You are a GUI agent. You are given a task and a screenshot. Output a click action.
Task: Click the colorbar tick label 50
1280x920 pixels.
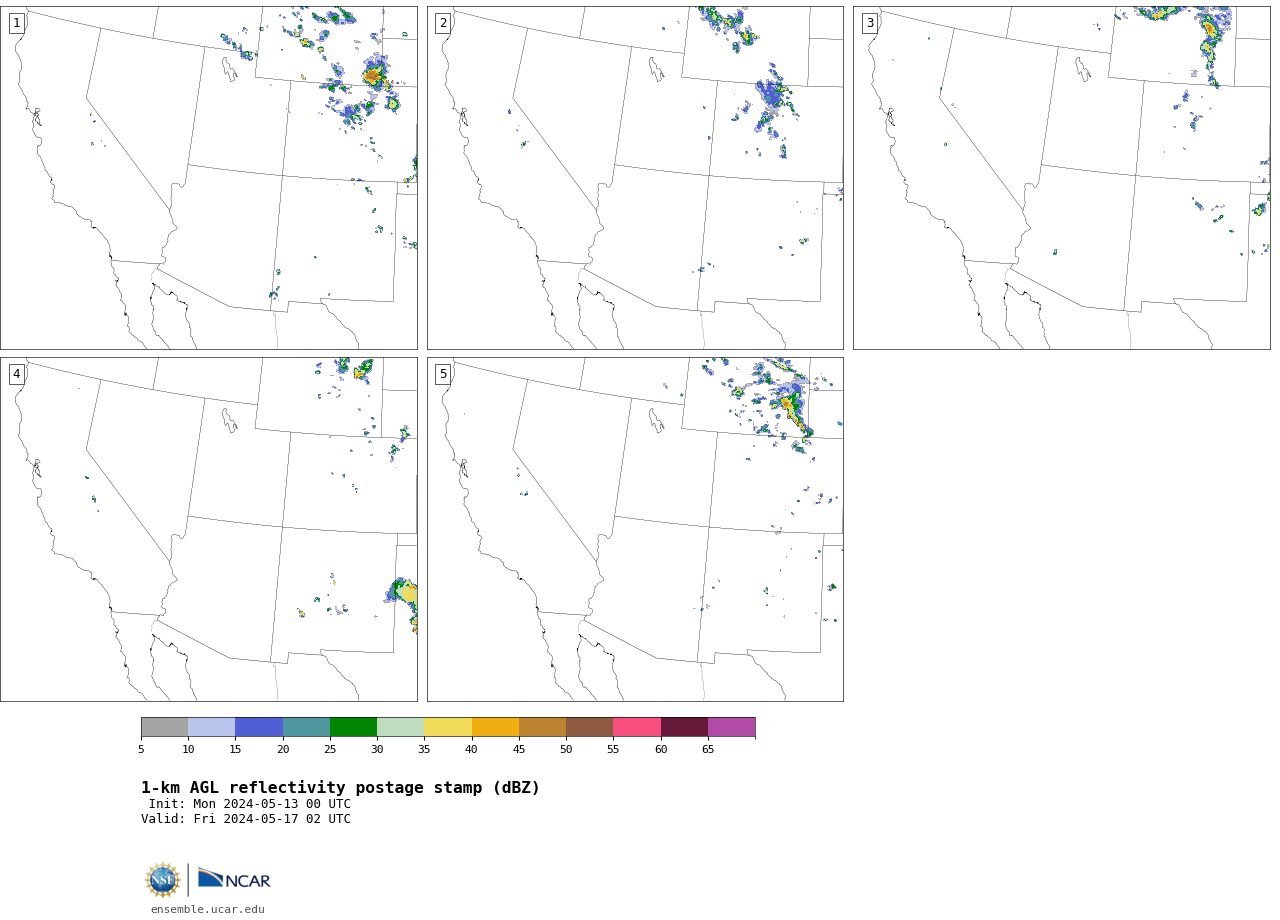[566, 749]
